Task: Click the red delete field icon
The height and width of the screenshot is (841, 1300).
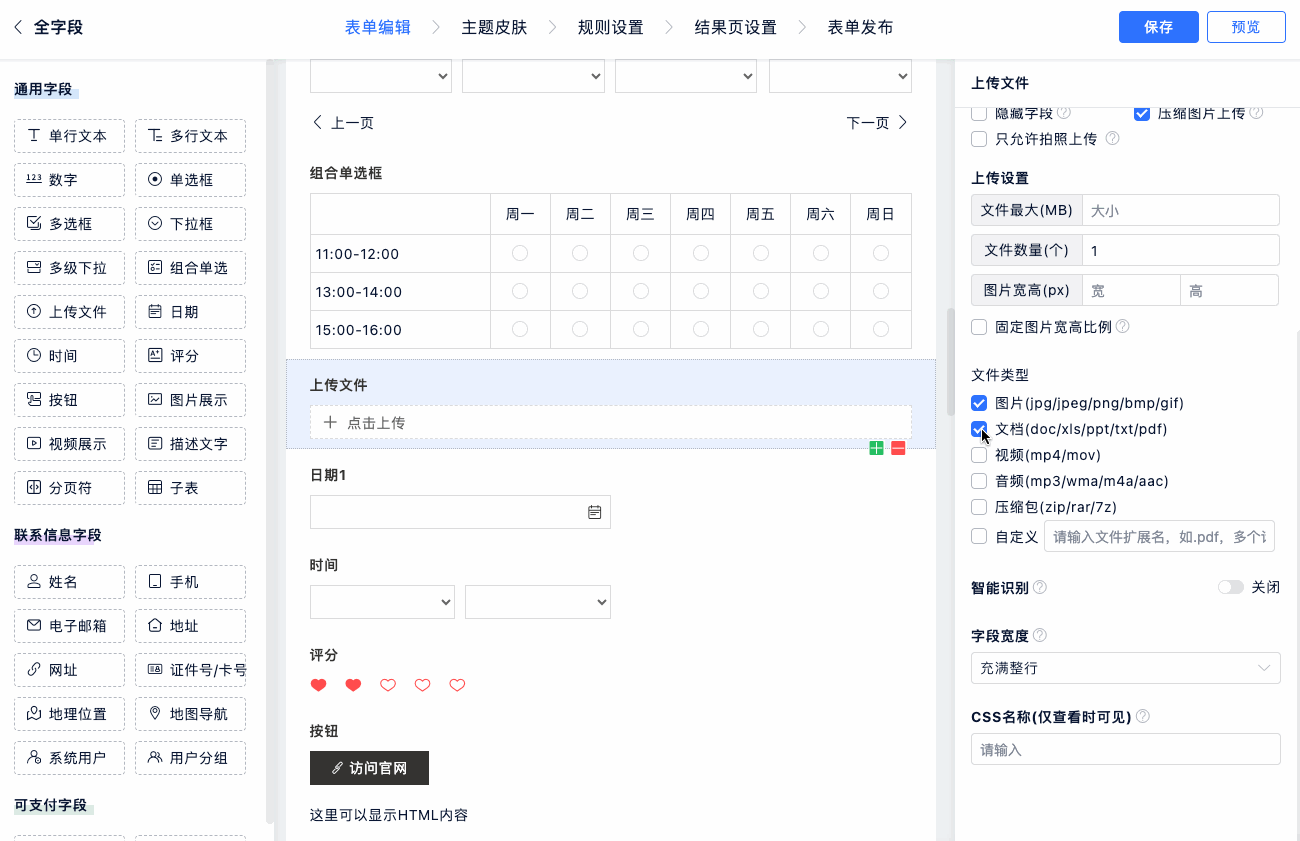Action: (x=898, y=448)
